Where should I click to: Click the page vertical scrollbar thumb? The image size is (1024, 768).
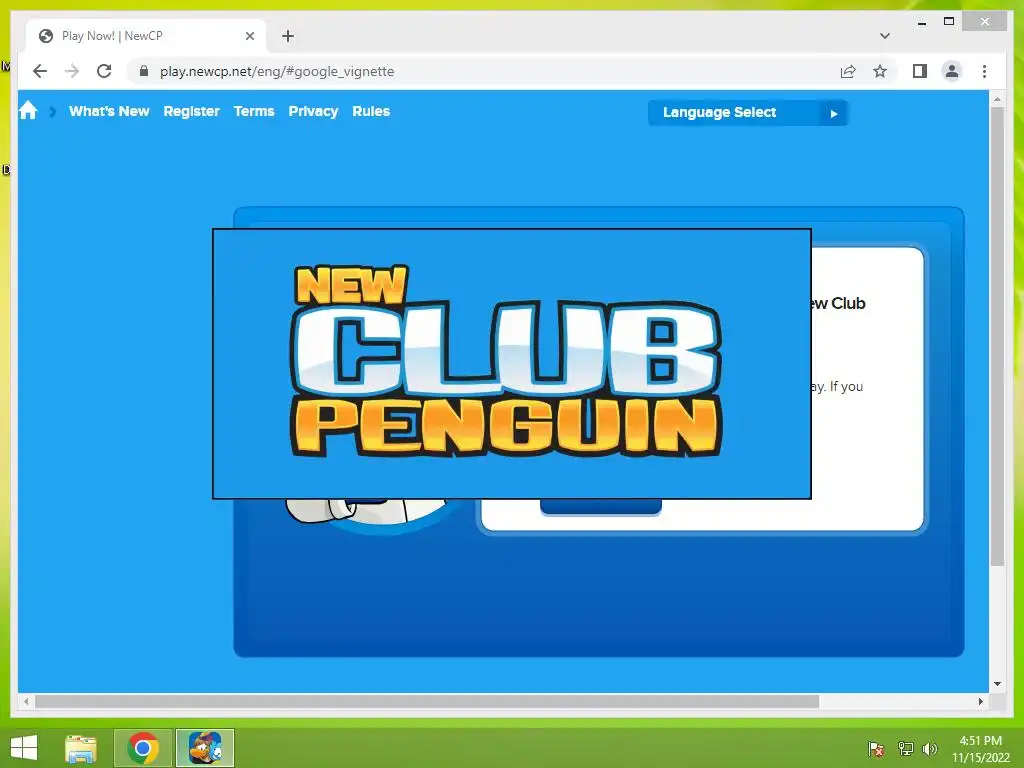[997, 336]
